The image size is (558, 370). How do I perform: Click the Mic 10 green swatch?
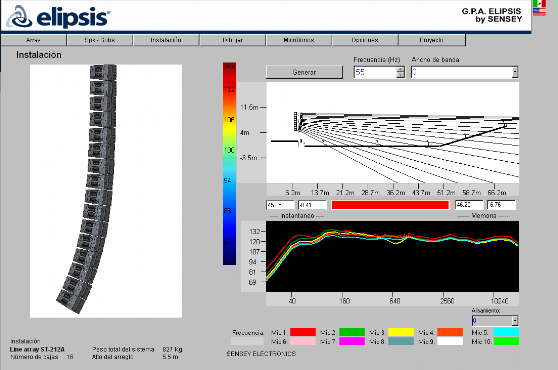point(506,341)
